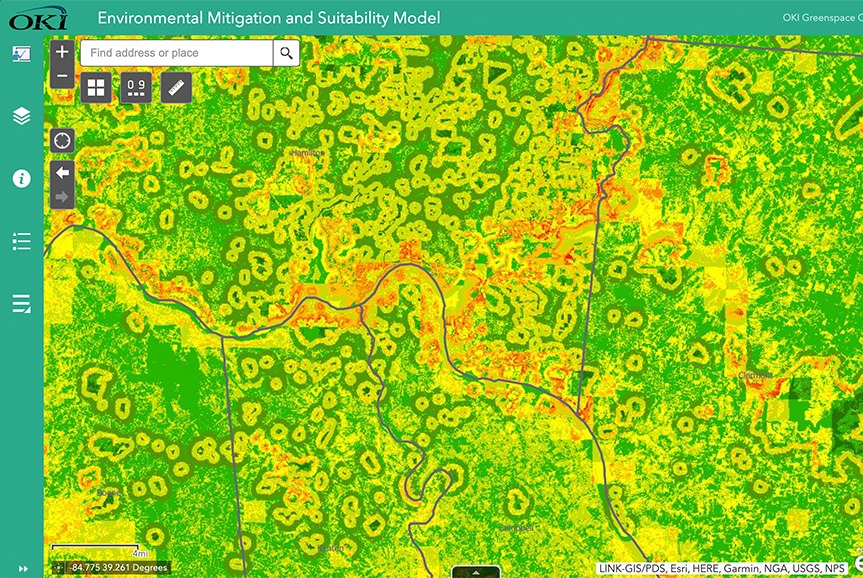The width and height of the screenshot is (863, 578).
Task: Click the previous extent back arrow
Action: point(61,173)
